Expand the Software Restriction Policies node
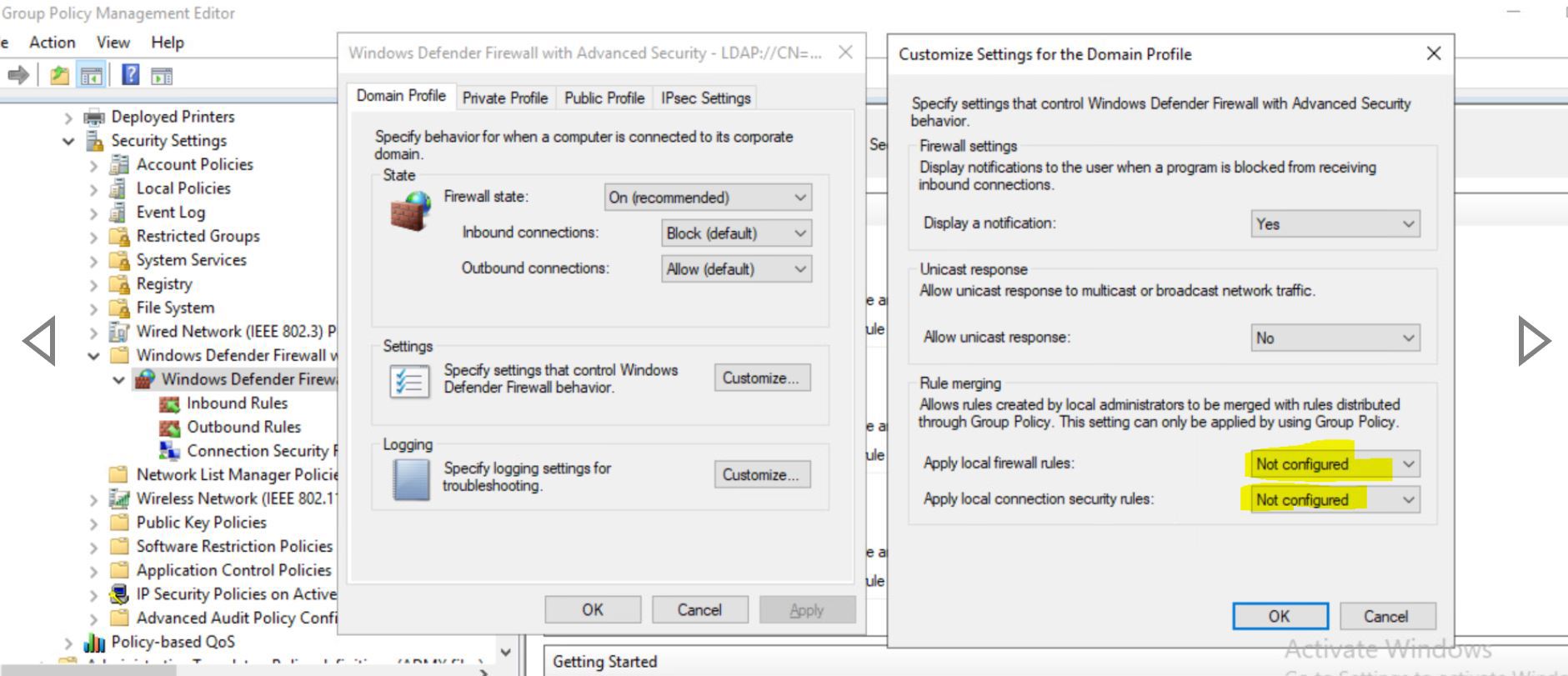The width and height of the screenshot is (1568, 676). [93, 548]
